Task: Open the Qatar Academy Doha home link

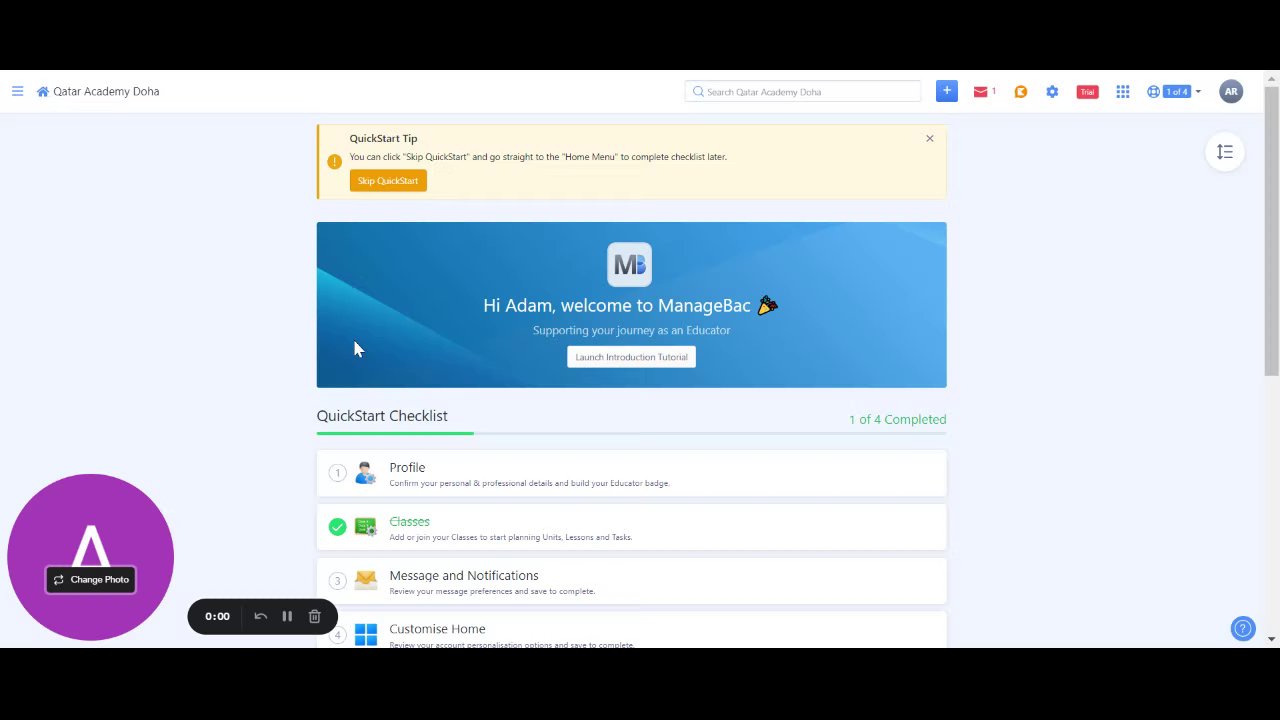Action: tap(106, 91)
